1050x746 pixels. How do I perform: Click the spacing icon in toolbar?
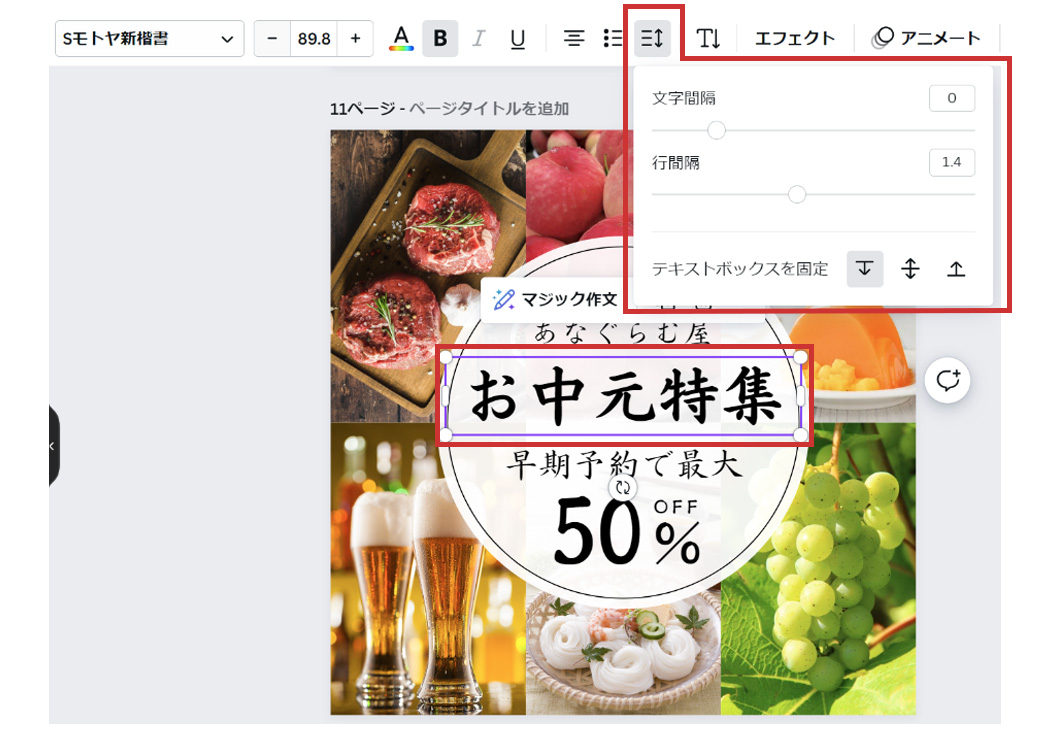coord(652,39)
